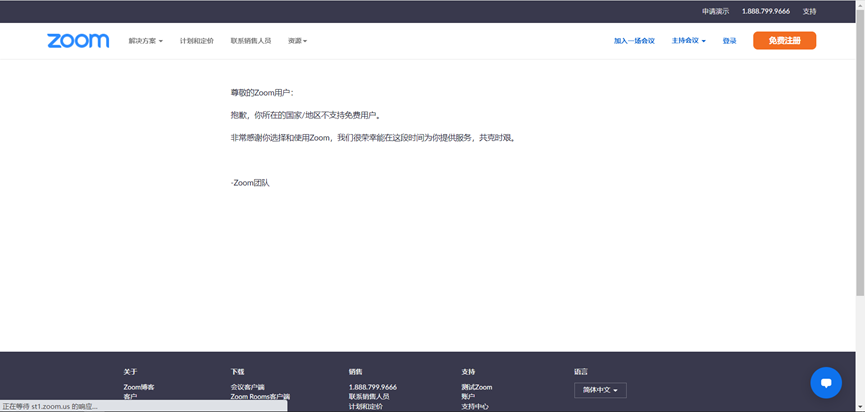Viewport: 865px width, 412px height.
Task: Click the footer heading 关于
Action: 130,372
